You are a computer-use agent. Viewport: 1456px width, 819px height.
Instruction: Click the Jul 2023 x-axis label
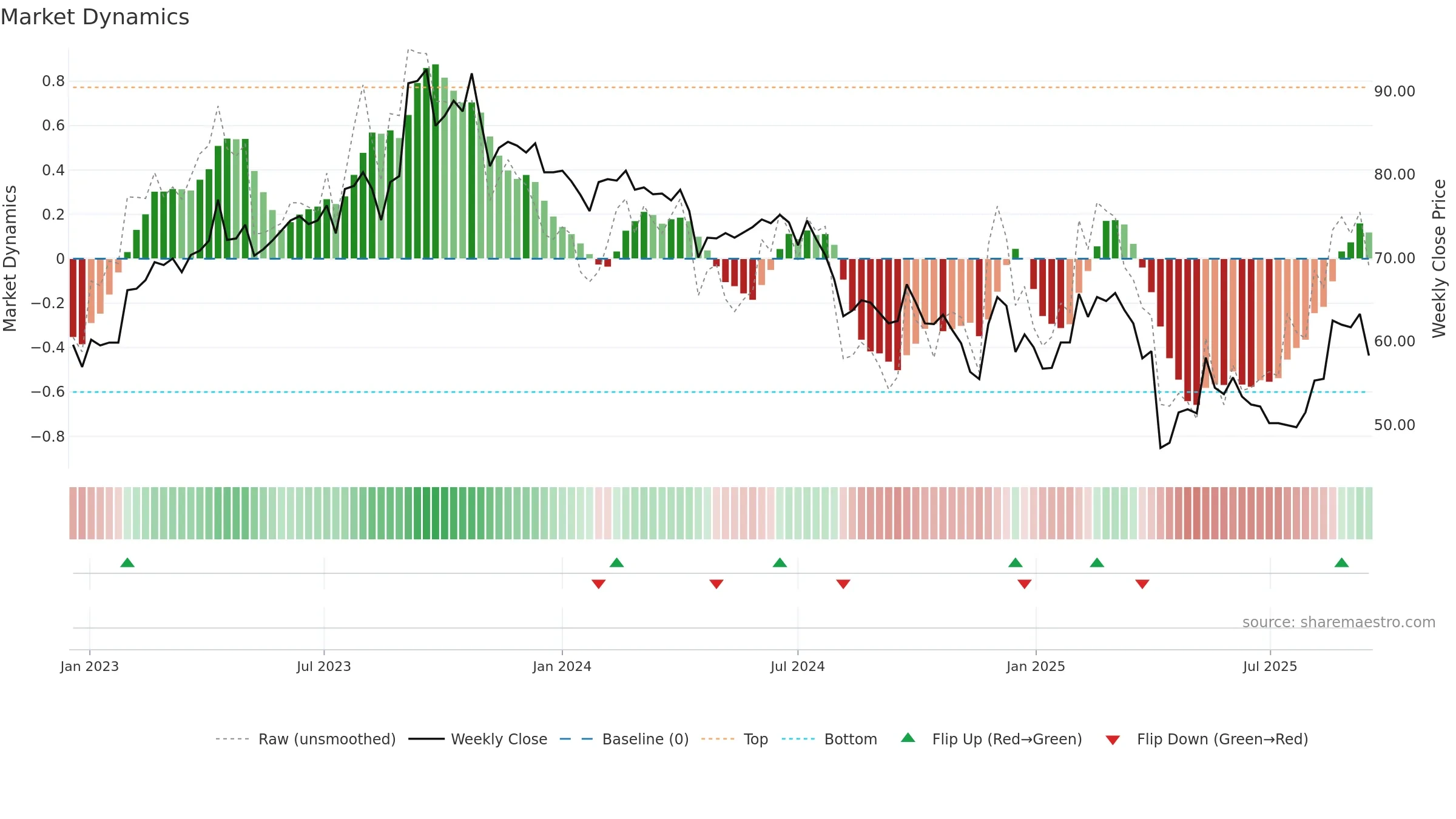point(324,667)
